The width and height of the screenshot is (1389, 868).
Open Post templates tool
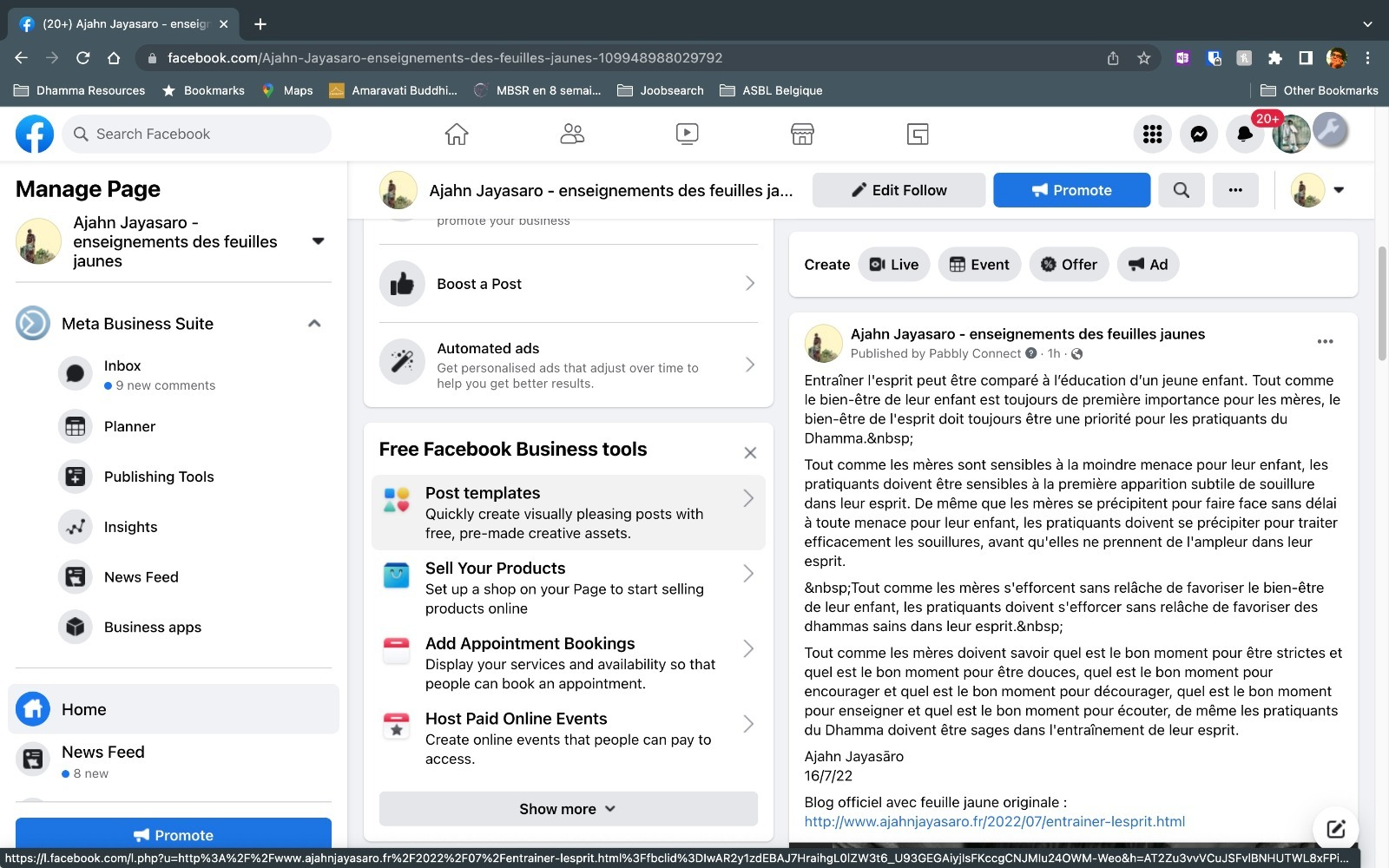[569, 512]
